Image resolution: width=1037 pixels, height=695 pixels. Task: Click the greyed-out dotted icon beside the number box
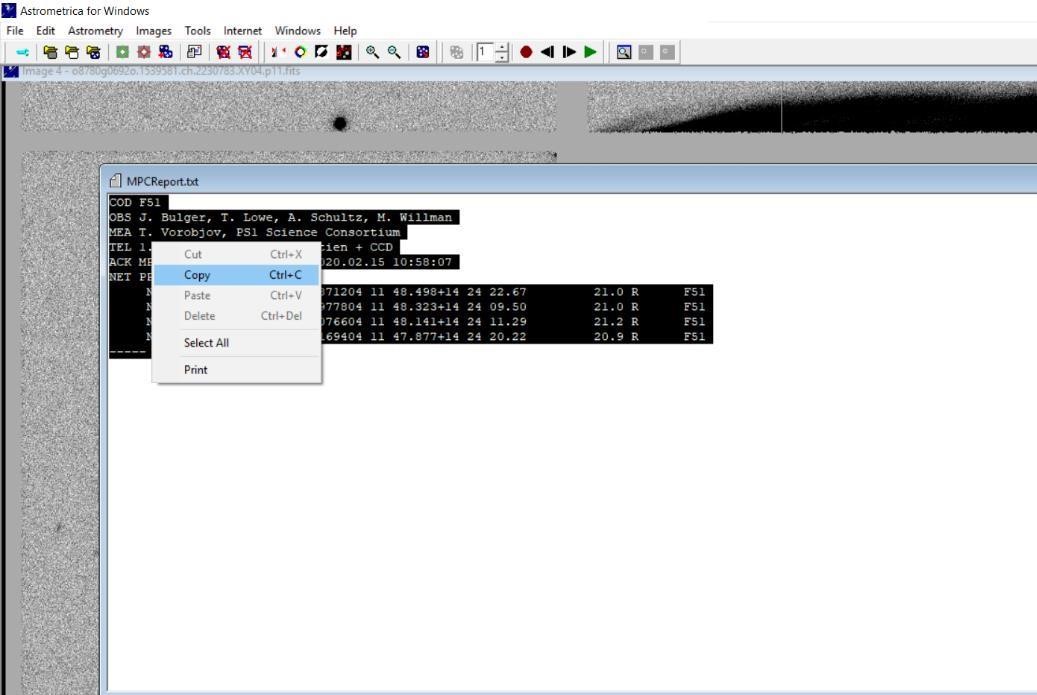coord(456,52)
